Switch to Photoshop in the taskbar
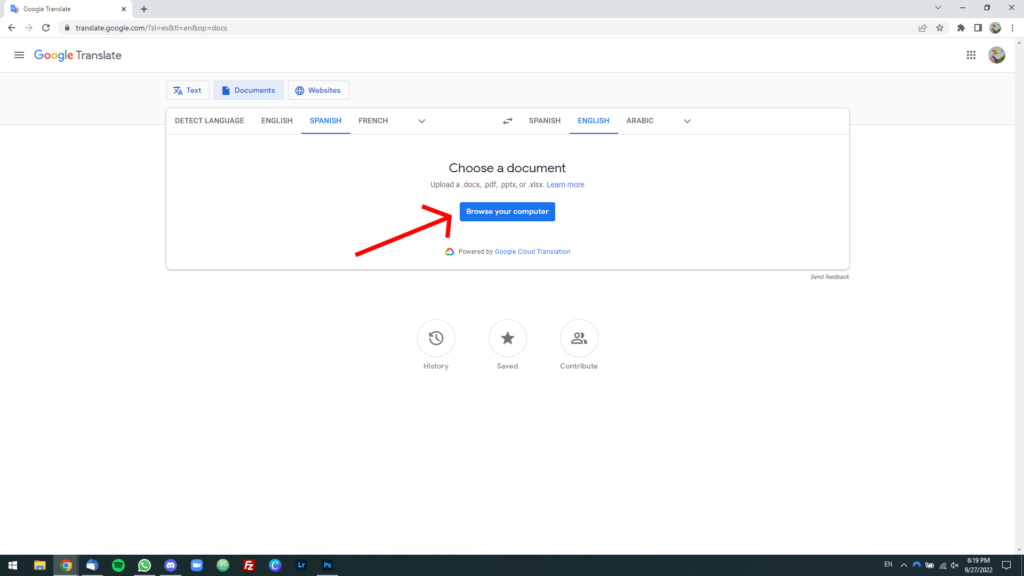 click(327, 566)
